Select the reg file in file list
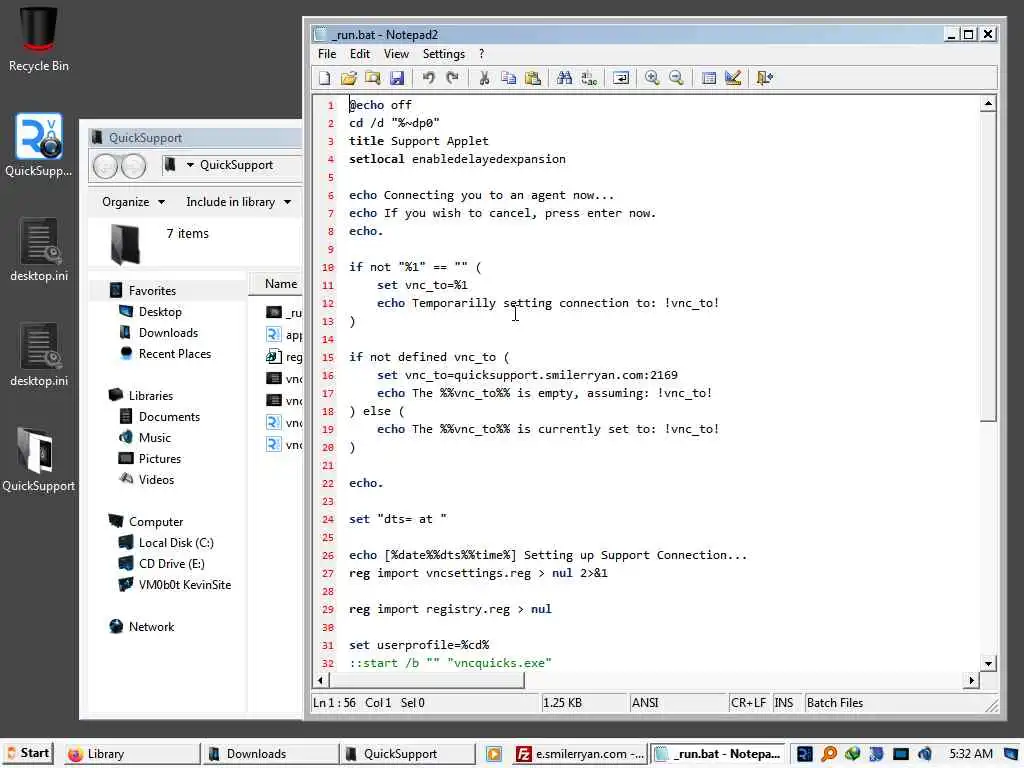The height and width of the screenshot is (768, 1024). (x=285, y=357)
